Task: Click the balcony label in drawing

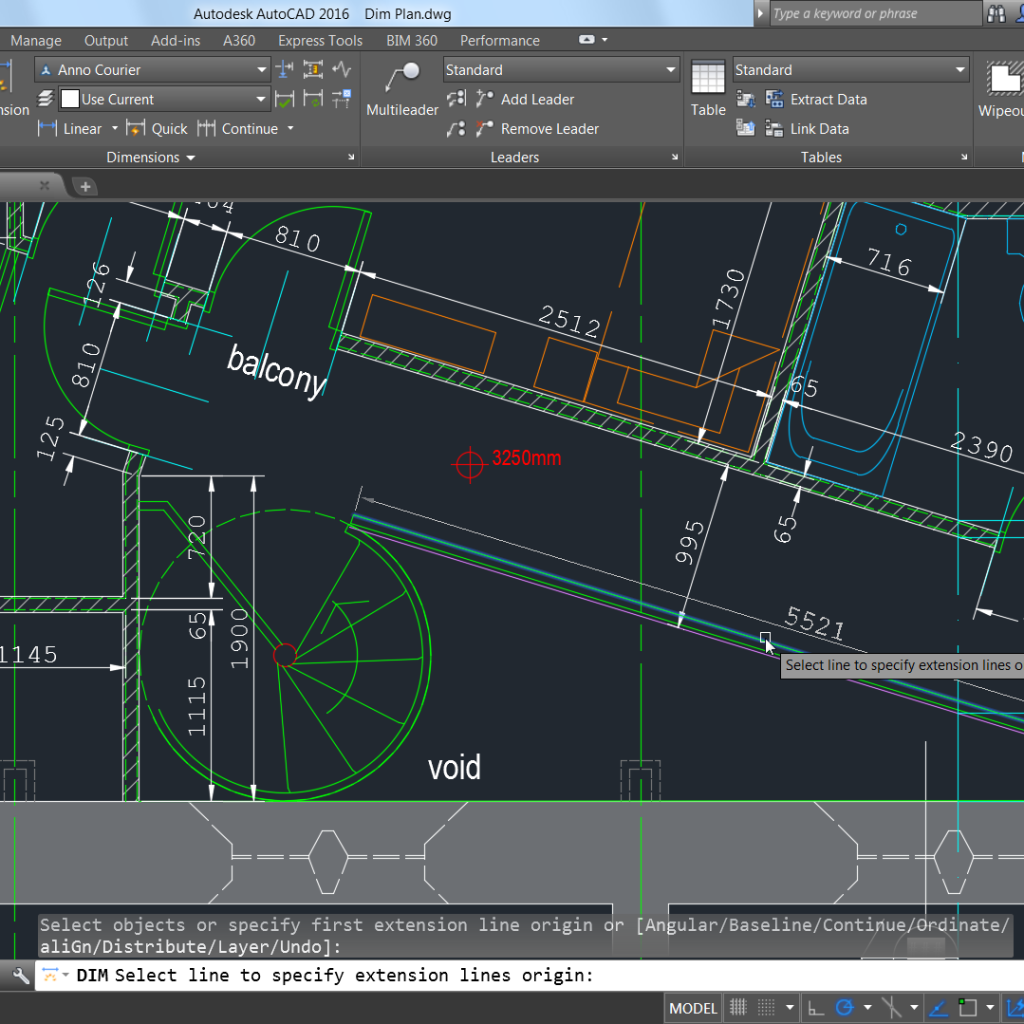Action: click(277, 371)
